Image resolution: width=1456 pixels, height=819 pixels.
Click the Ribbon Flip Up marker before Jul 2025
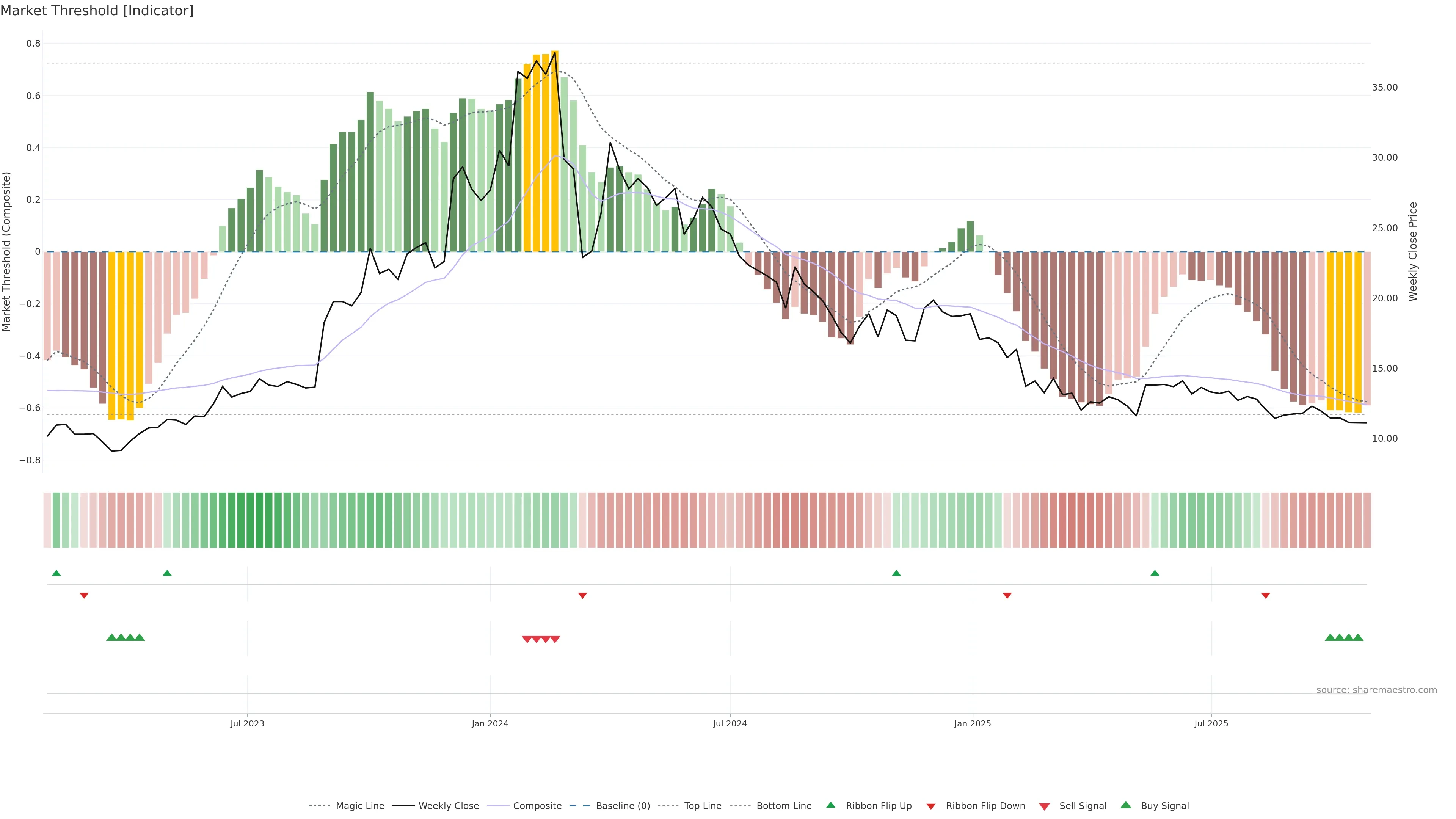(1155, 573)
